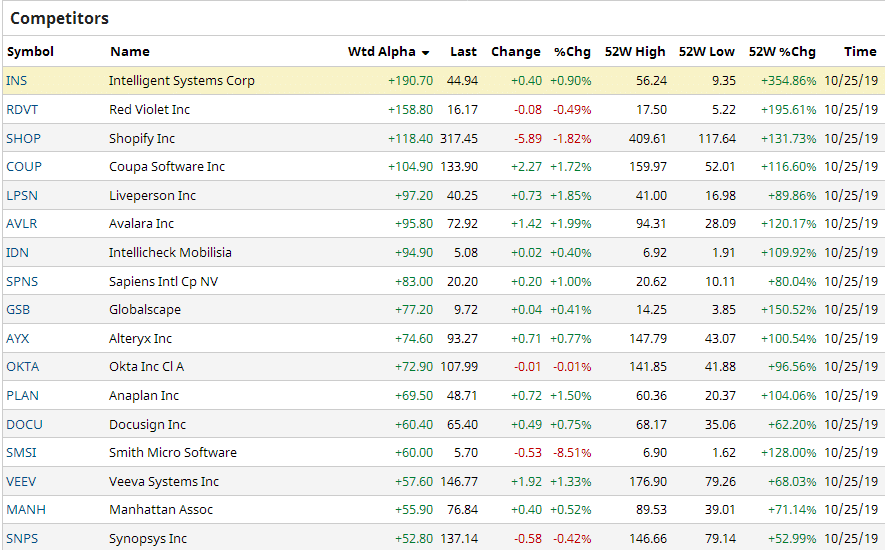Select the Alteryx Inc name
This screenshot has height=550, width=885.
pos(141,339)
